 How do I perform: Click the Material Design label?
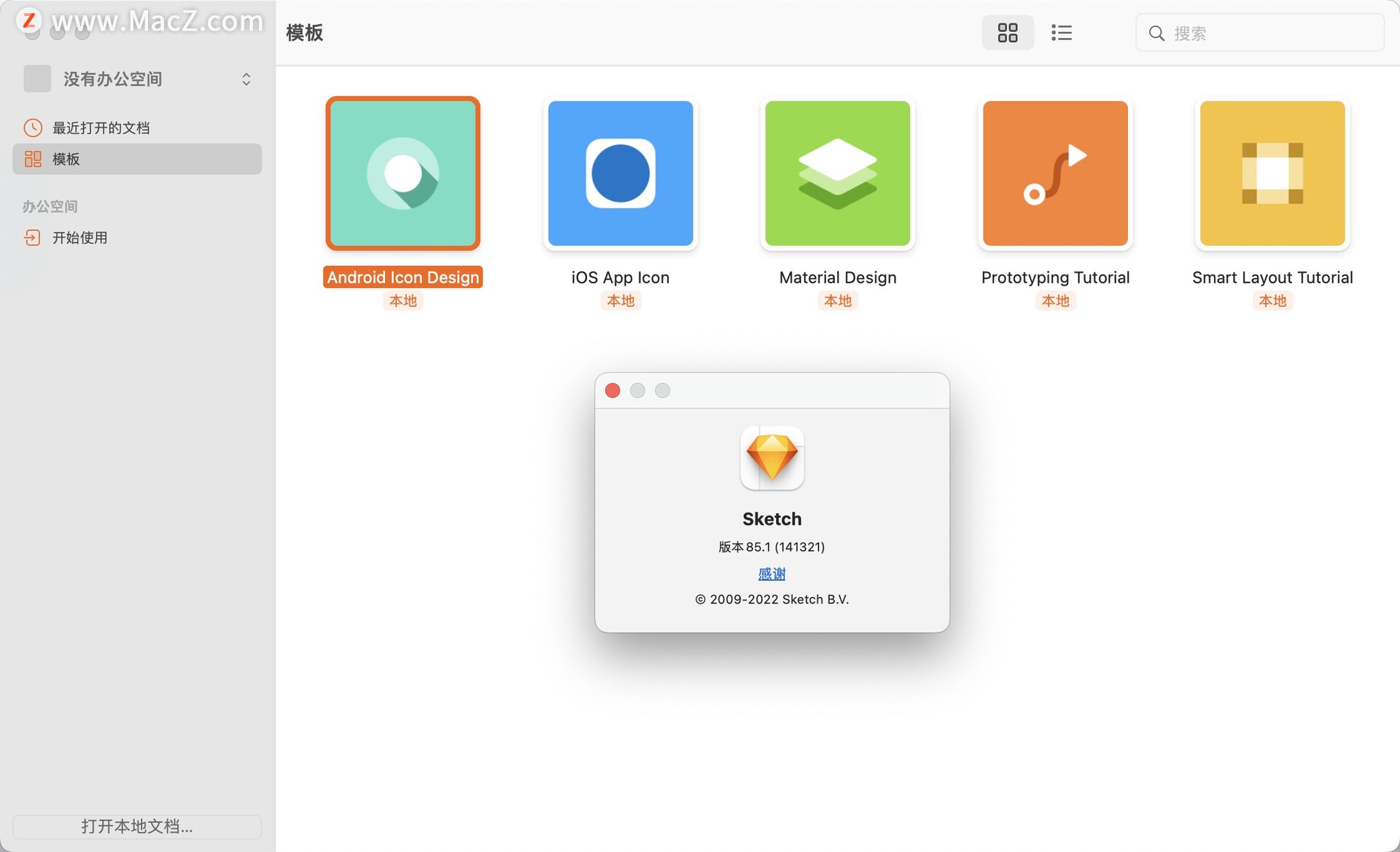tap(838, 277)
